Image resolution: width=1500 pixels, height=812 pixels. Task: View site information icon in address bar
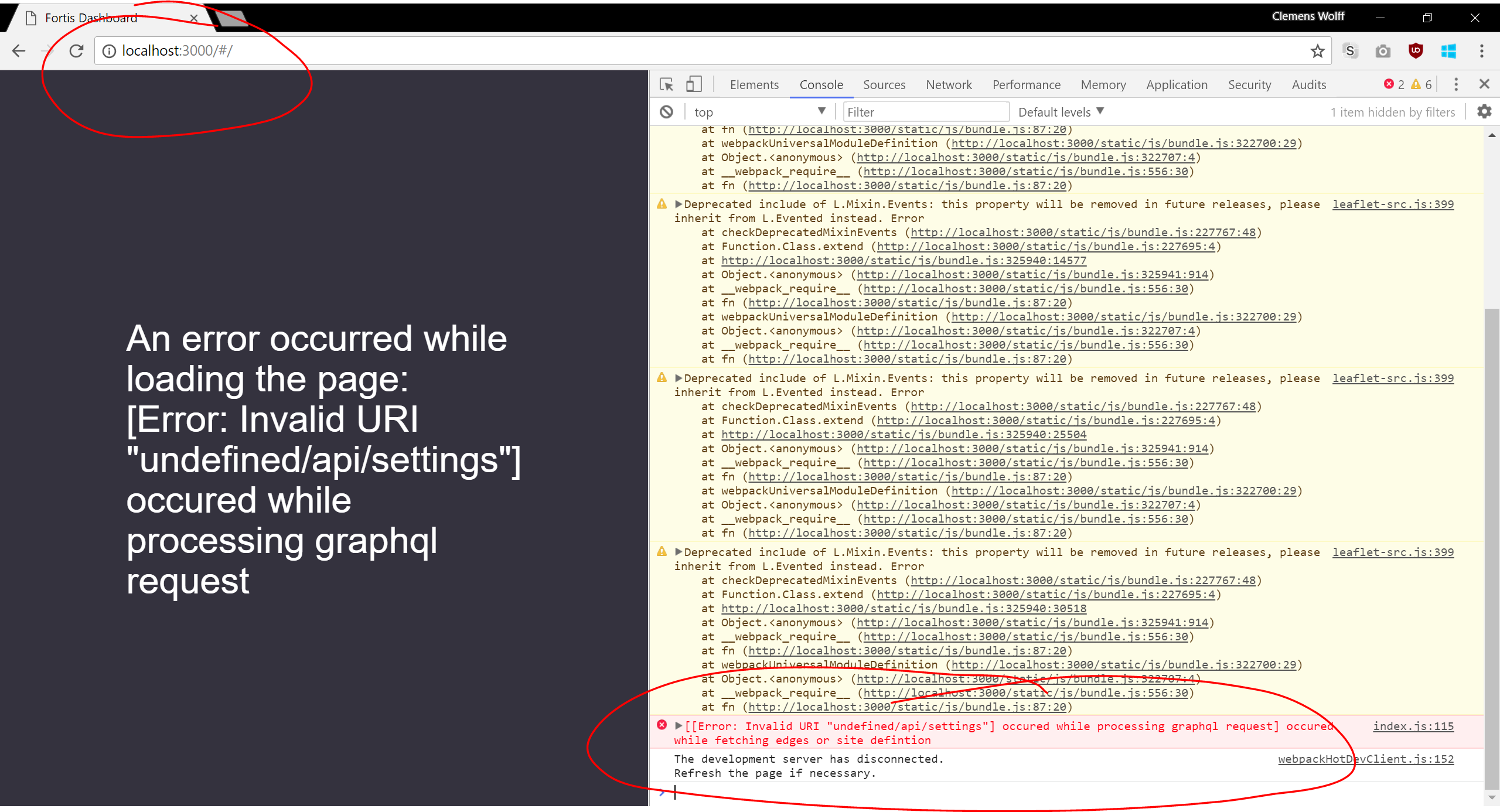(x=109, y=51)
